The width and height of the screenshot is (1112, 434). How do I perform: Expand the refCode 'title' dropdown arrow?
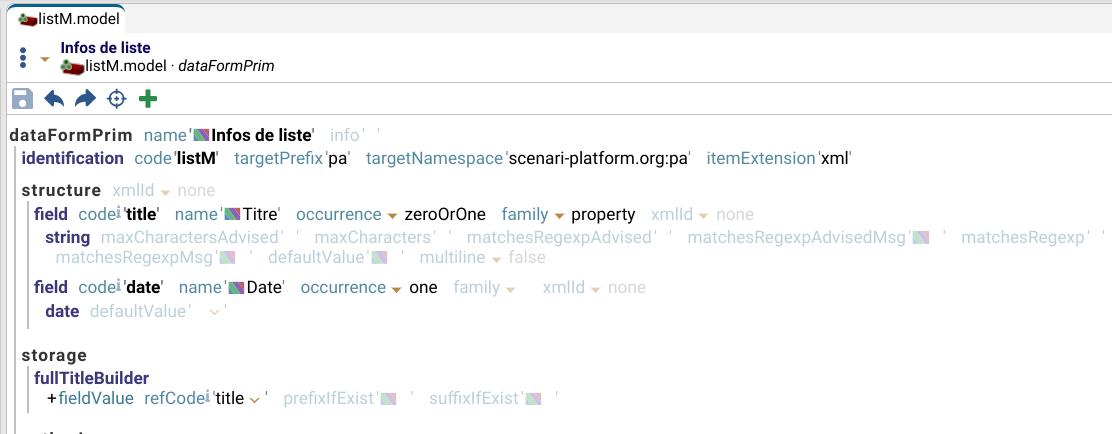click(255, 400)
